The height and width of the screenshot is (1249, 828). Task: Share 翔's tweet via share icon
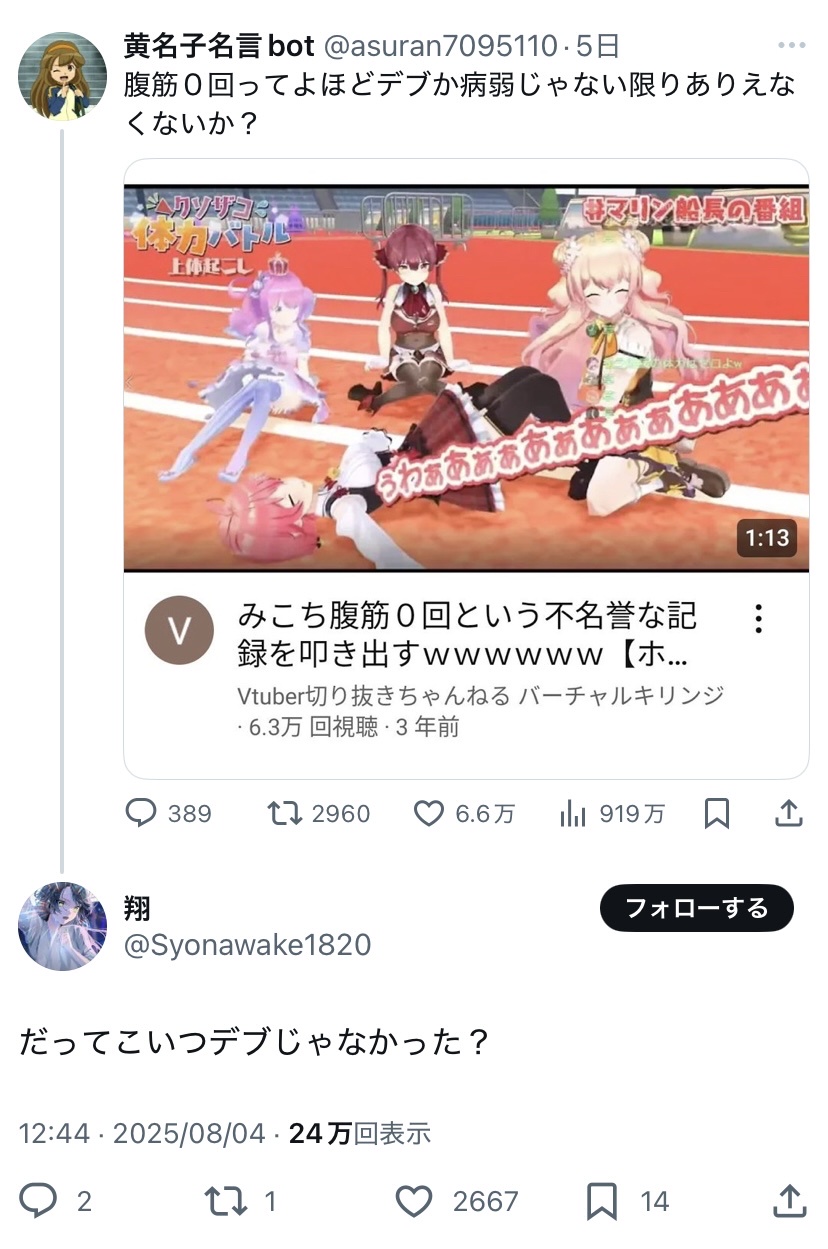click(x=790, y=1200)
